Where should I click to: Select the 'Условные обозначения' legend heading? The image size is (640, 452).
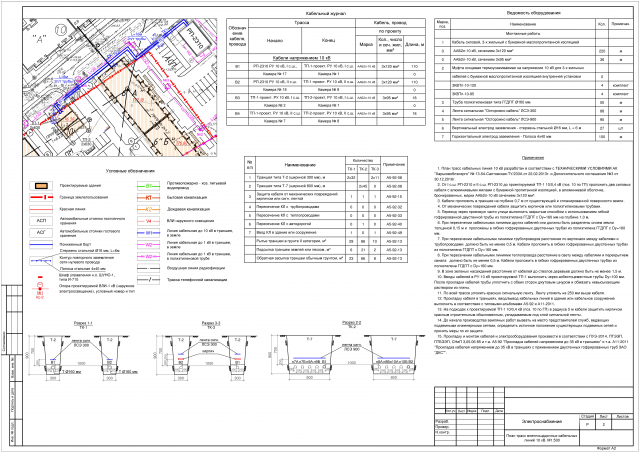tap(130, 171)
